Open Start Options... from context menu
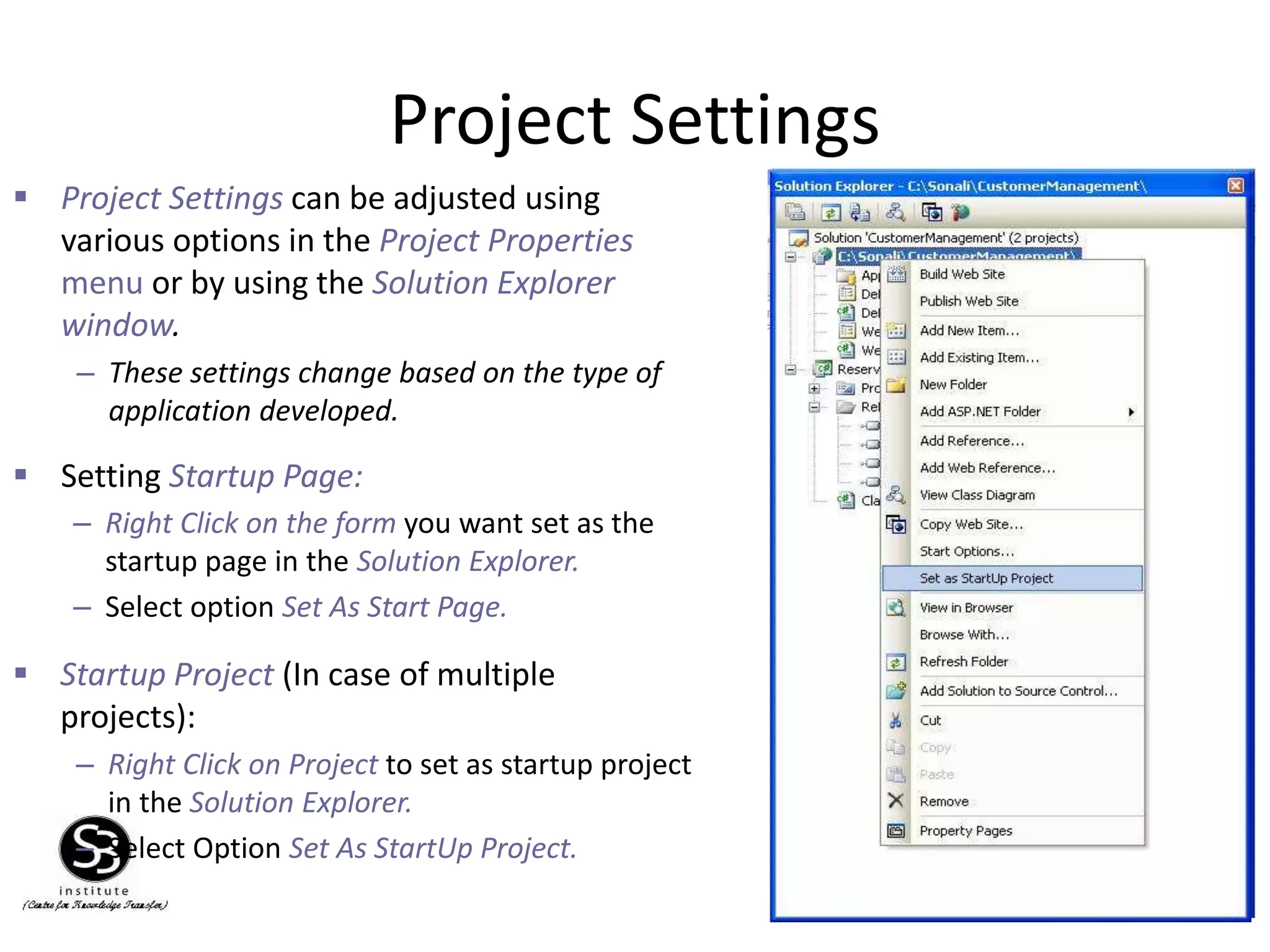The image size is (1270, 952). click(x=1012, y=551)
